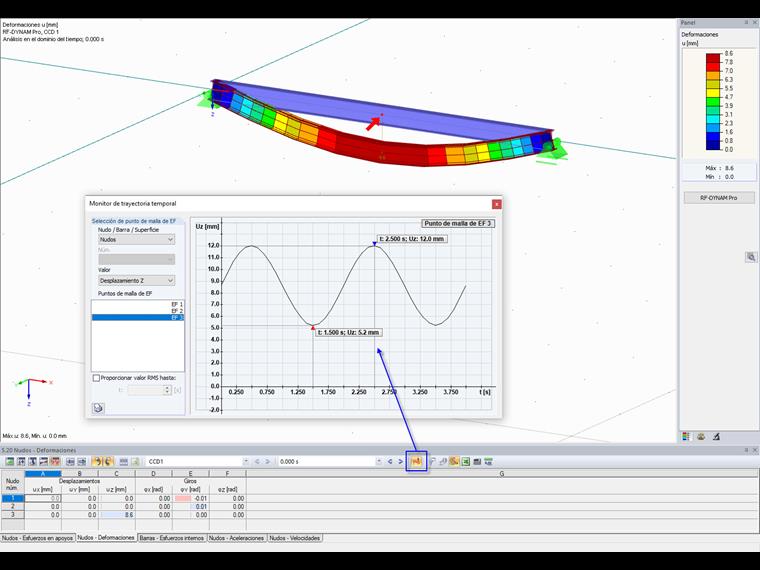
Task: Click the 't: 2.500 s; Uz: 12.0 mm' marker label
Action: click(412, 239)
